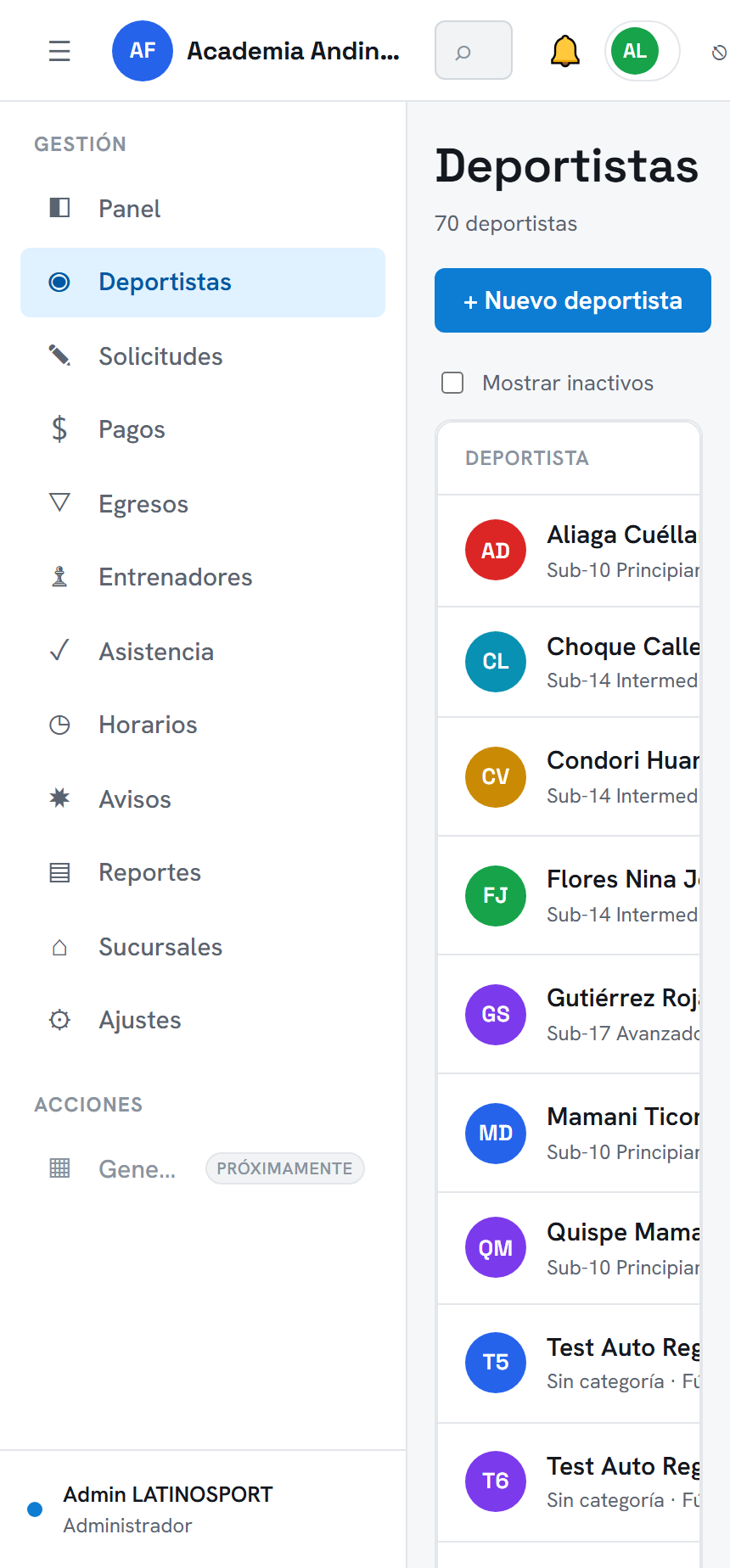Click the Horarios clock icon

59,725
